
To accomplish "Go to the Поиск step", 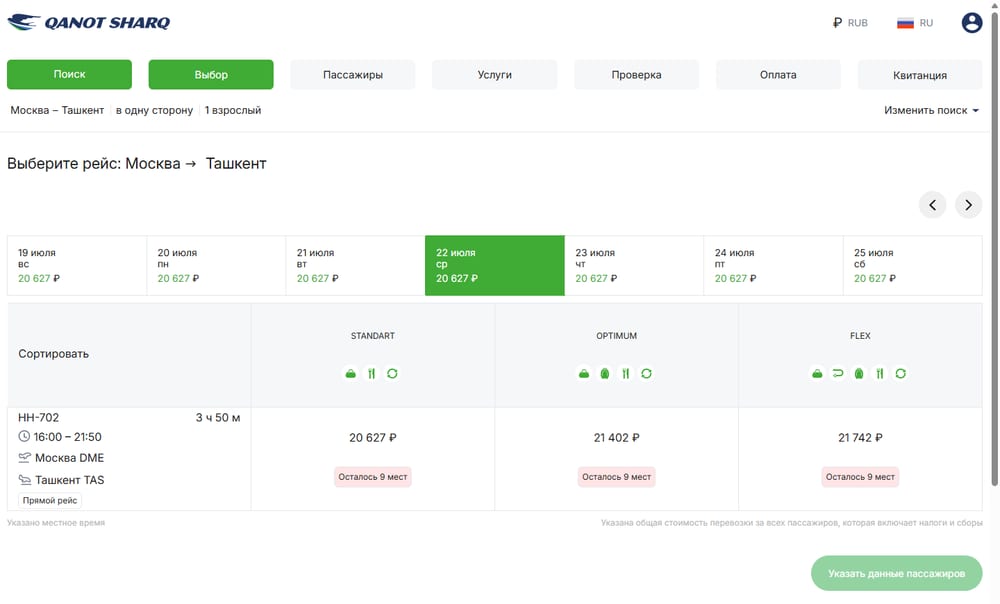I will click(x=70, y=75).
